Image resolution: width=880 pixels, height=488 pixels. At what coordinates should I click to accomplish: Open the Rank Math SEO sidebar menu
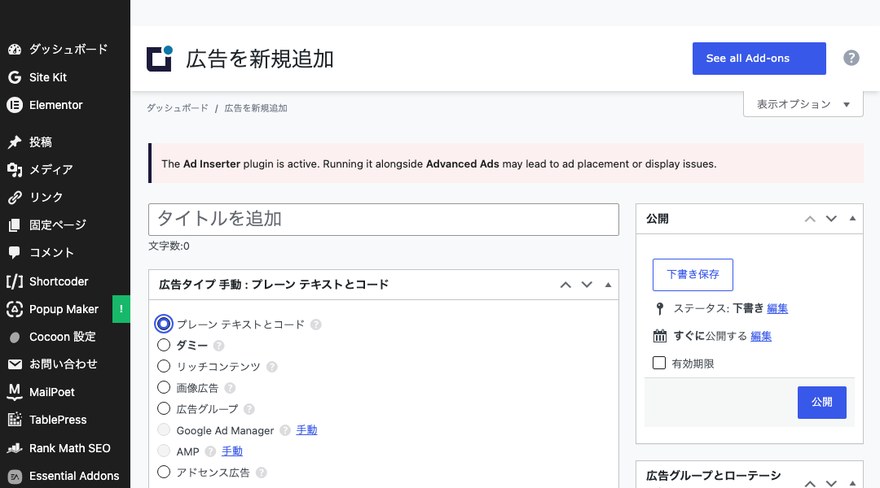click(65, 448)
